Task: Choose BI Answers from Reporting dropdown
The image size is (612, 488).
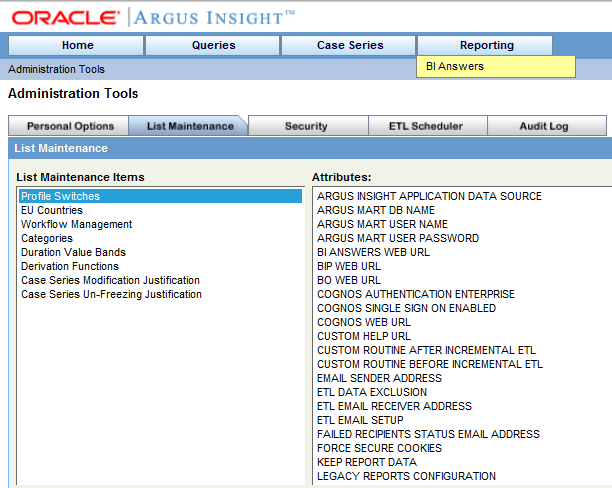Action: tap(496, 67)
